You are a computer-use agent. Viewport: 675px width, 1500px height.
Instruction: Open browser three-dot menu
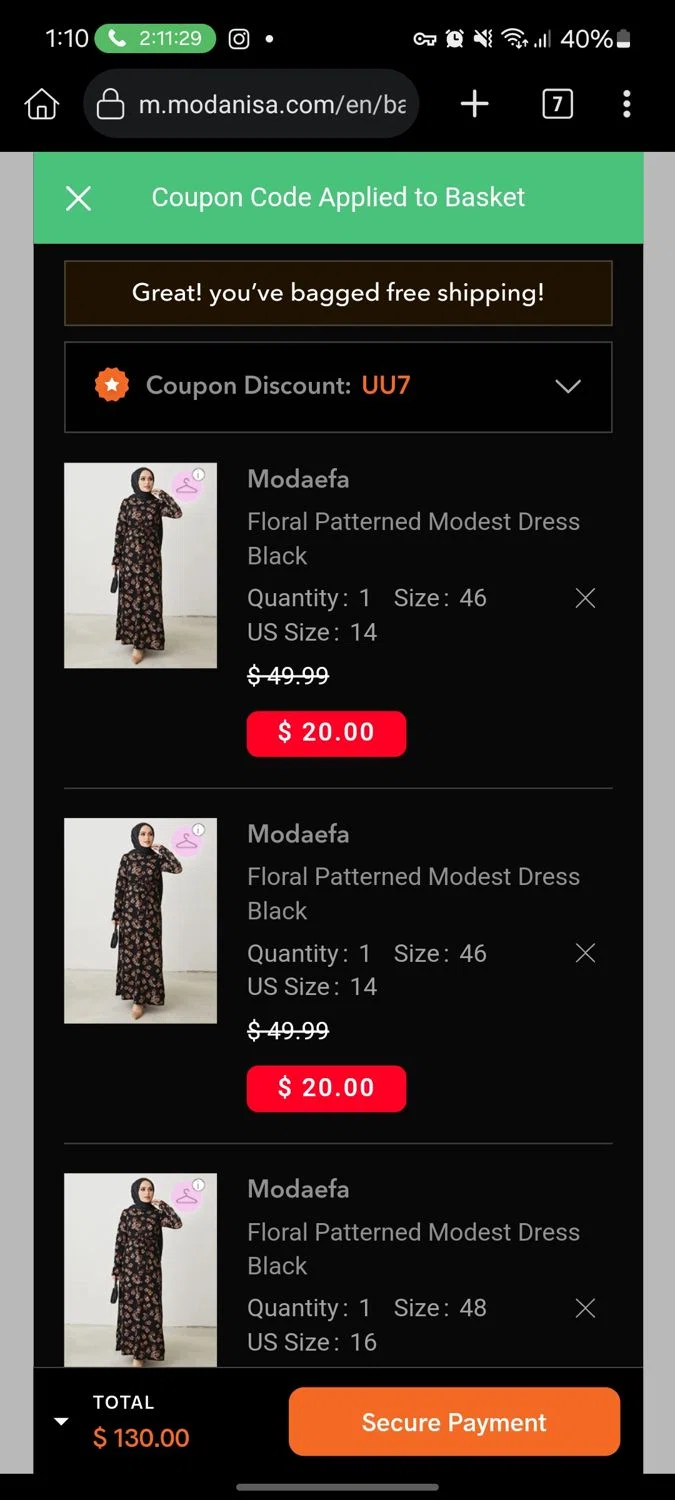pos(627,104)
